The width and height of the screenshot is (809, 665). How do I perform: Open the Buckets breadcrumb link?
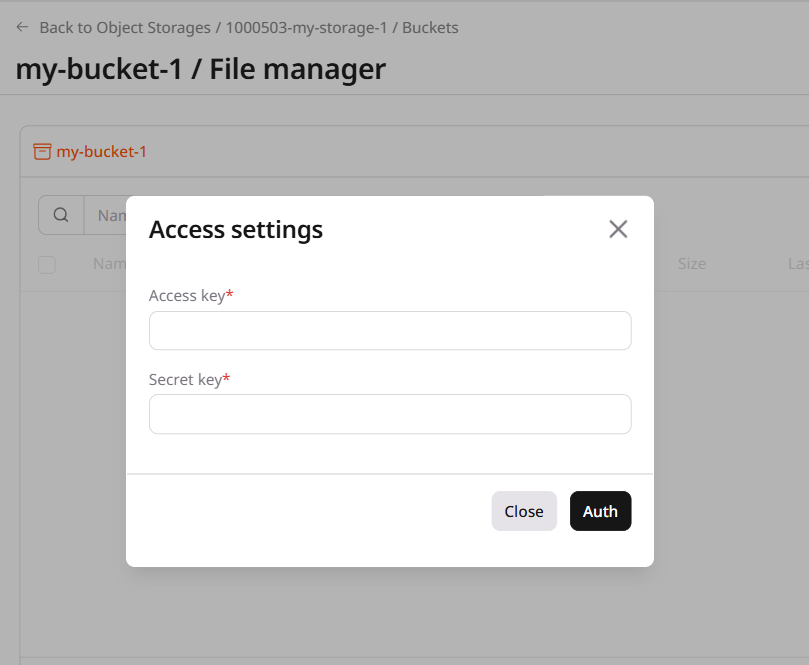pyautogui.click(x=430, y=27)
